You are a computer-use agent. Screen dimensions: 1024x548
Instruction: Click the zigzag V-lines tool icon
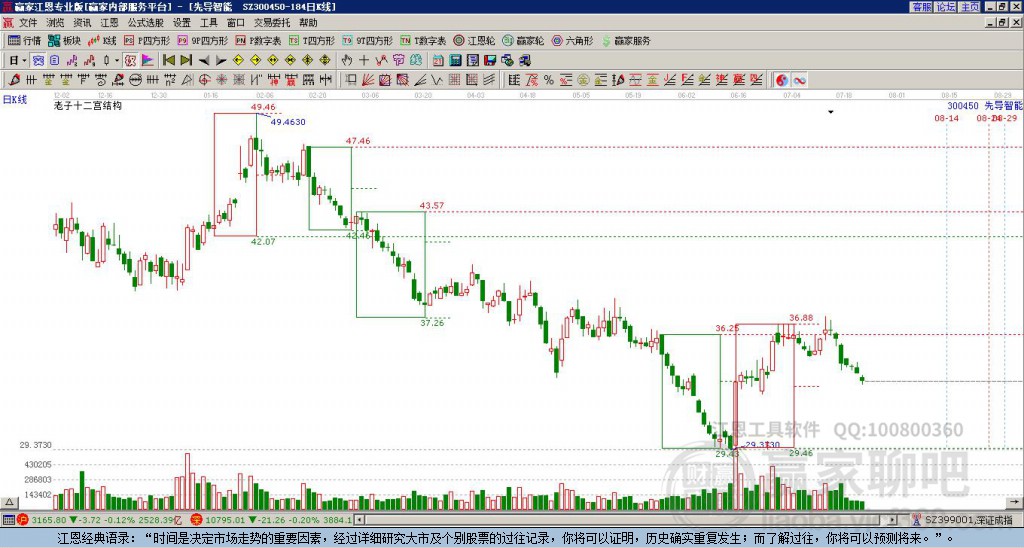coord(436,80)
